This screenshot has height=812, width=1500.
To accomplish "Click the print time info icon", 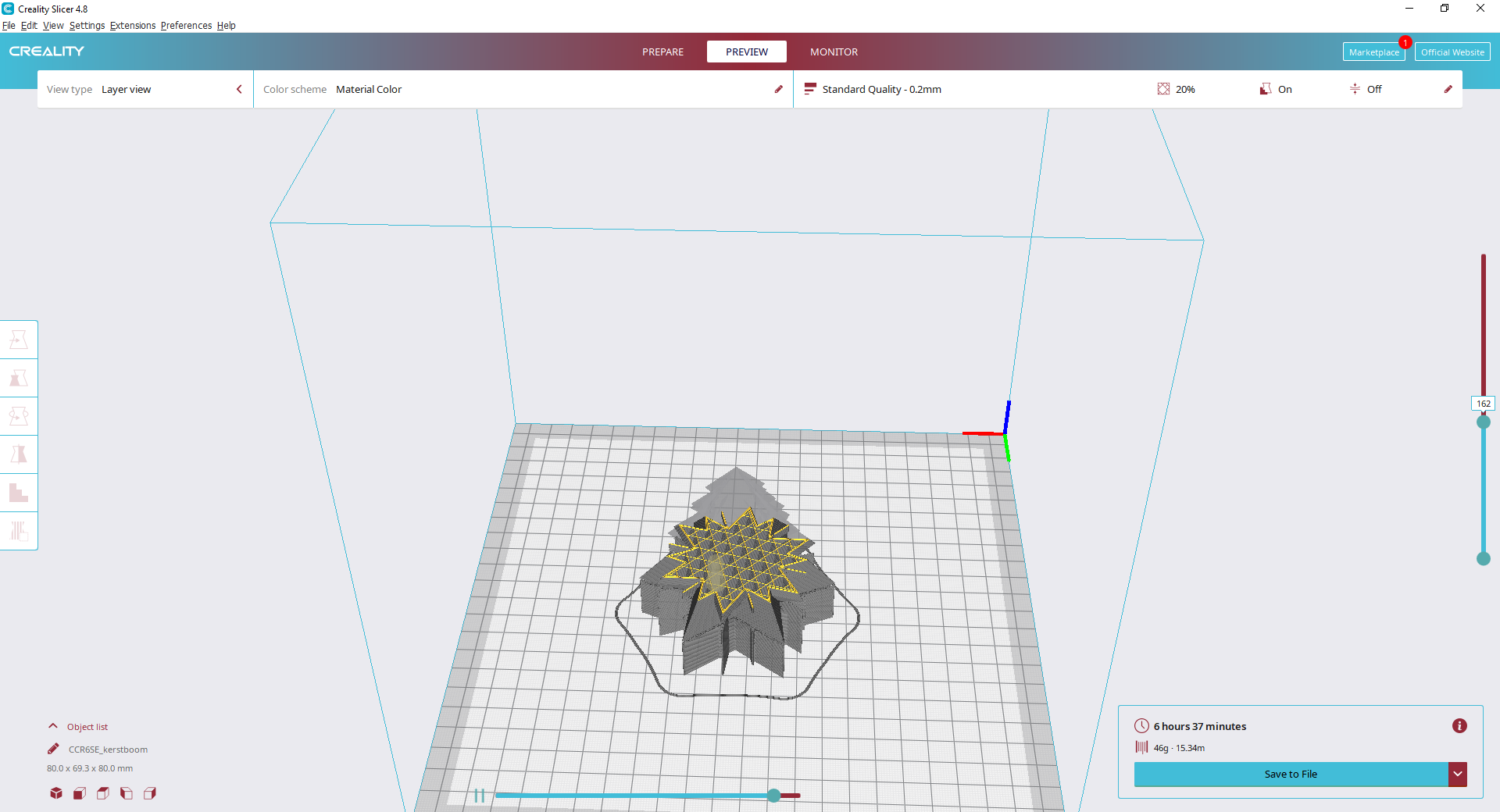I will 1459,726.
